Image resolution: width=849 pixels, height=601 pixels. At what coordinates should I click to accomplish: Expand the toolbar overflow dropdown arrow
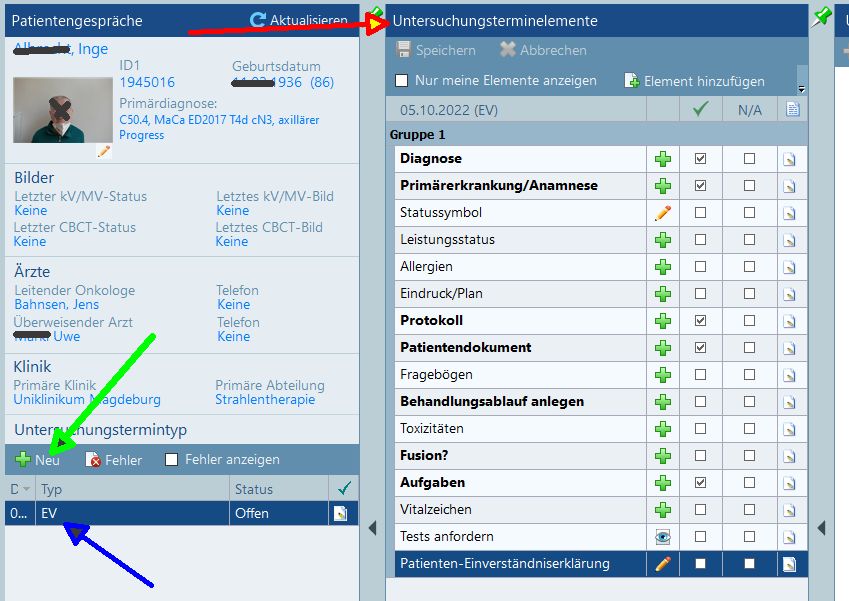pos(801,90)
